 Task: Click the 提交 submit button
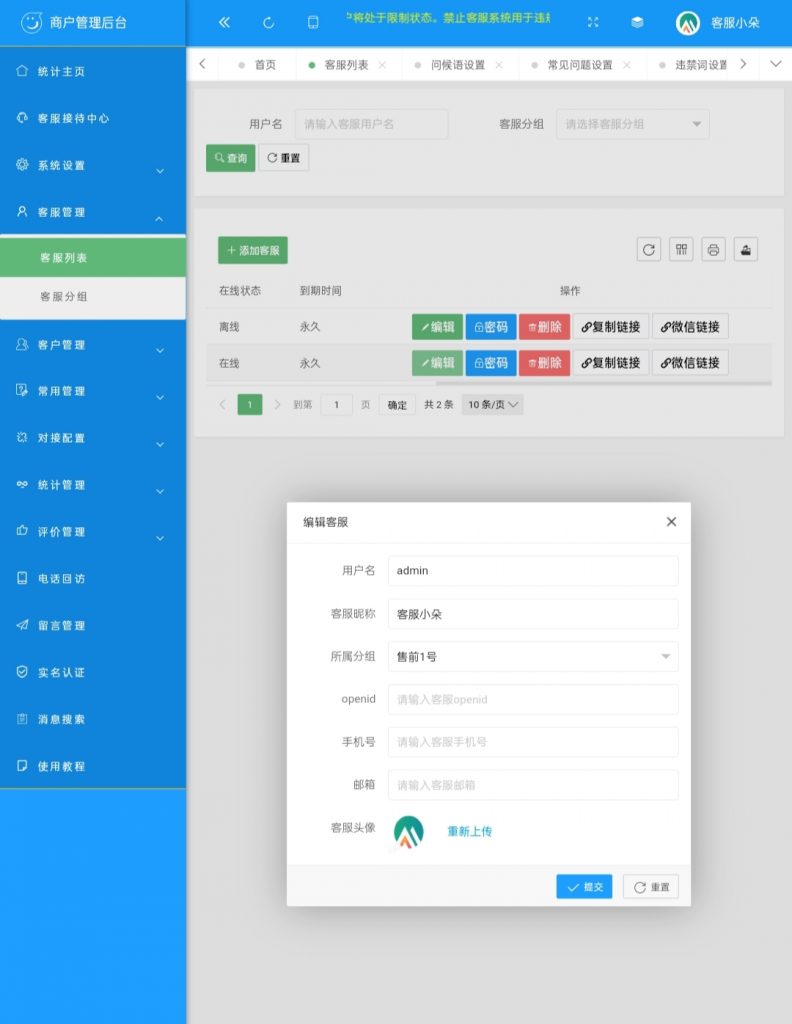(x=584, y=887)
